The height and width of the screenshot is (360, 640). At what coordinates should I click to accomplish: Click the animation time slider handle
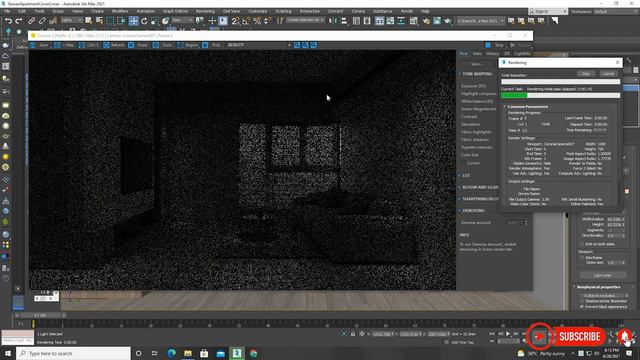tap(40, 316)
